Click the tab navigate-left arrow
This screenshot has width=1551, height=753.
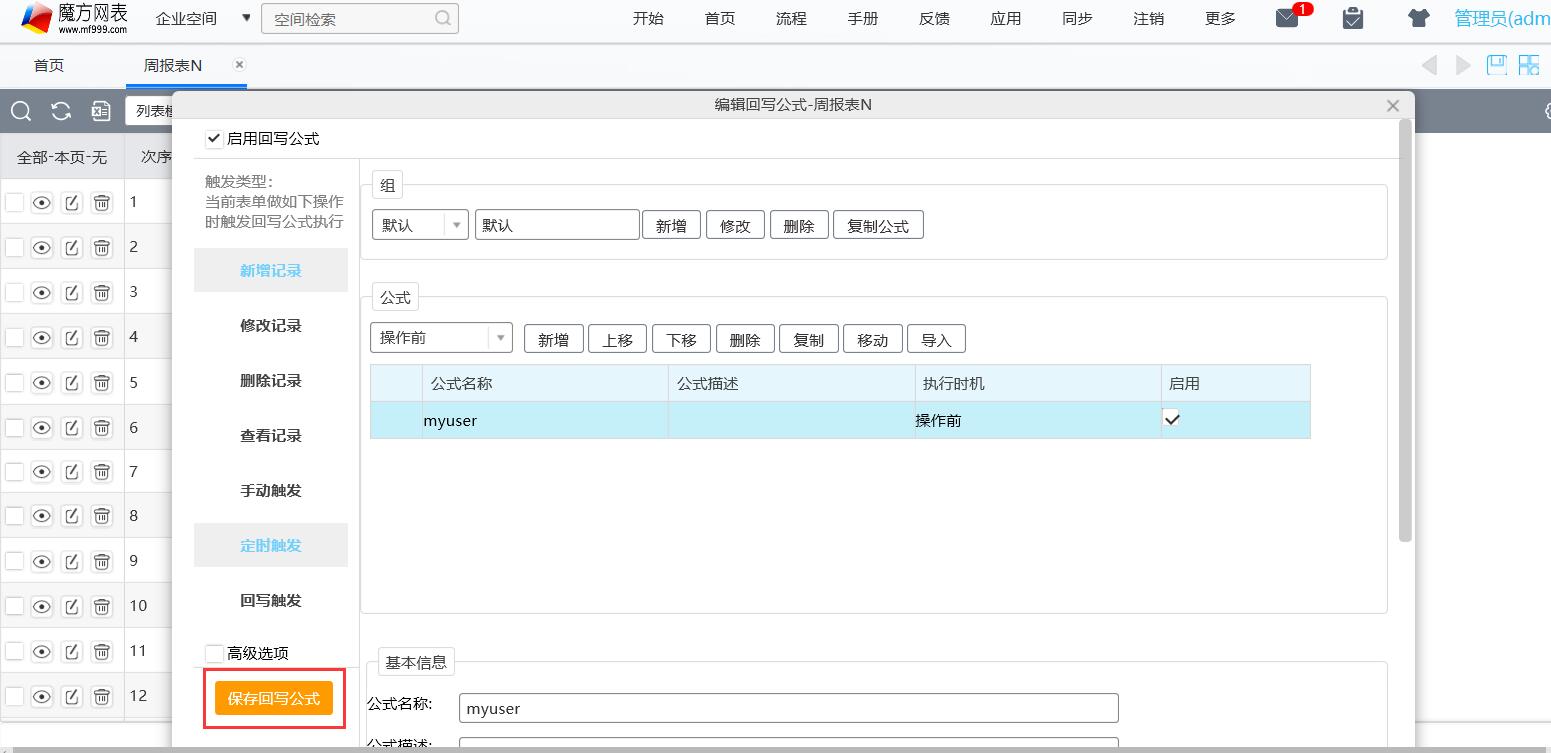tap(1430, 66)
